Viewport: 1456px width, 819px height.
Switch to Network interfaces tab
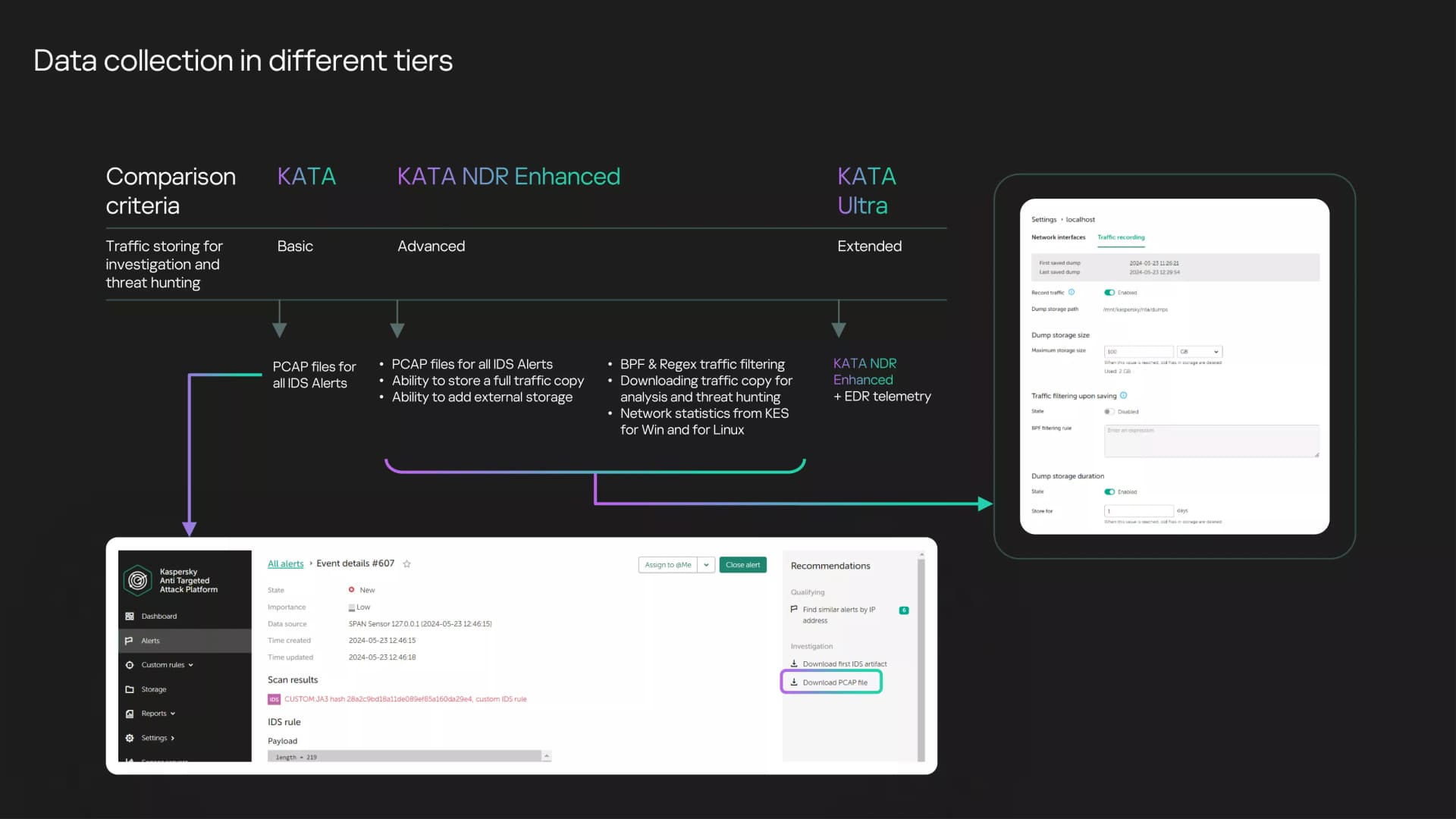1058,237
